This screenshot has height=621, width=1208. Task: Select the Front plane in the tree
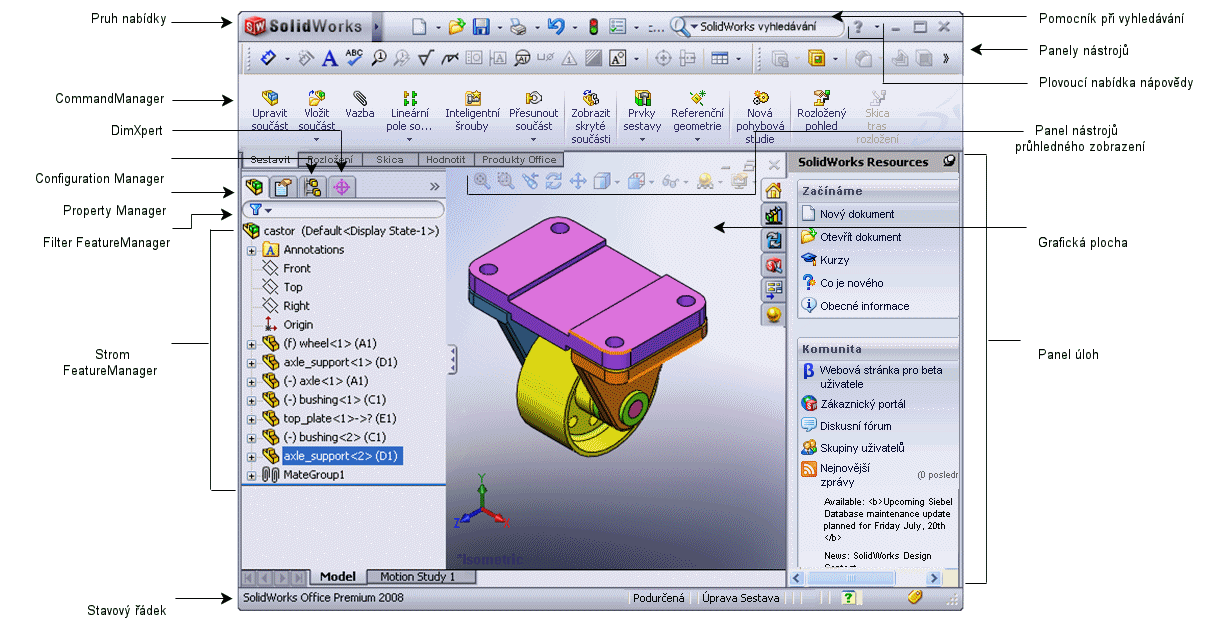point(297,268)
